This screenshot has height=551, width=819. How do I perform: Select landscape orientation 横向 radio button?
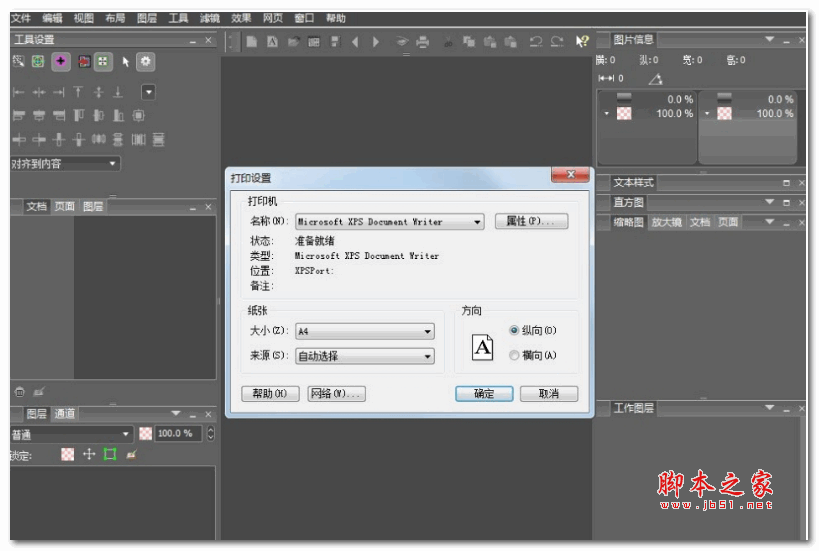click(x=514, y=355)
